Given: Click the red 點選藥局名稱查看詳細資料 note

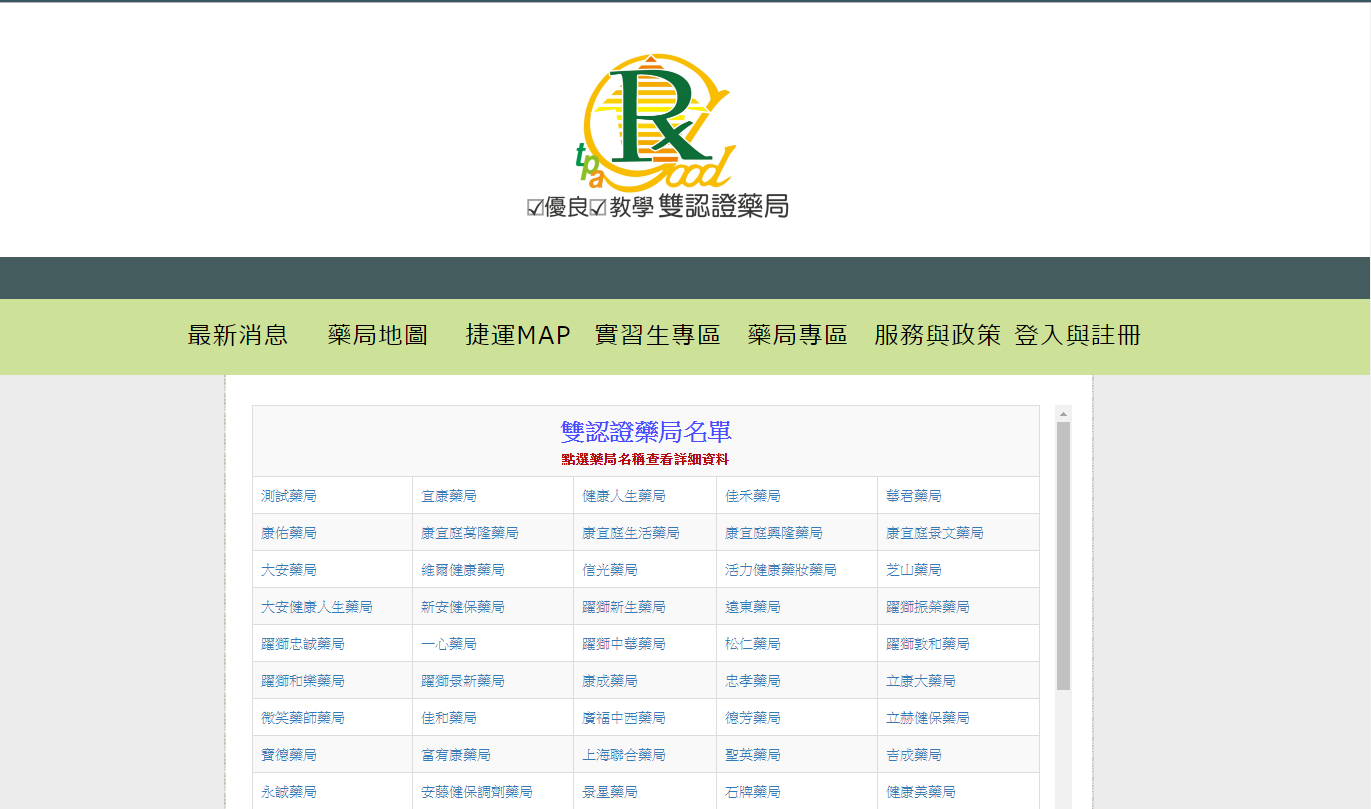Looking at the screenshot, I should pos(646,460).
